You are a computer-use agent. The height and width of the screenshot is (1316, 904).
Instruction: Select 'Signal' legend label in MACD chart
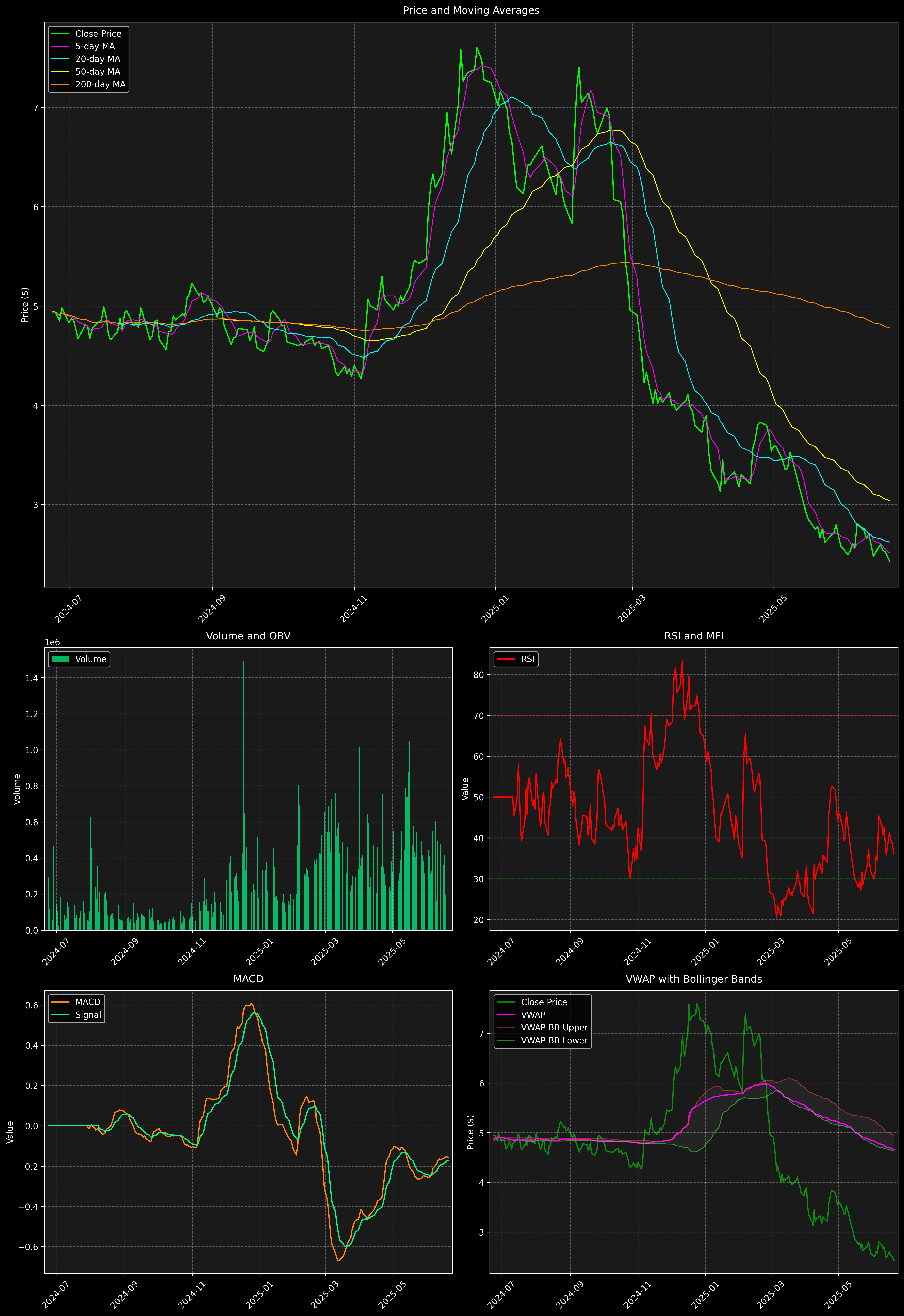[x=88, y=1015]
